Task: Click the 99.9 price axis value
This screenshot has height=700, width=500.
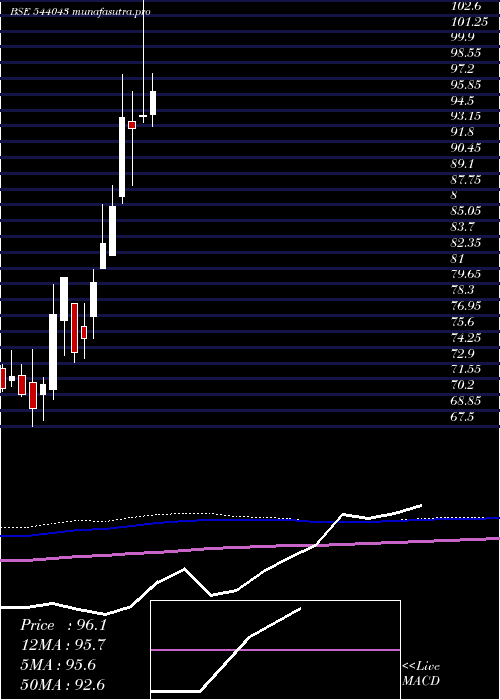Action: pyautogui.click(x=462, y=37)
